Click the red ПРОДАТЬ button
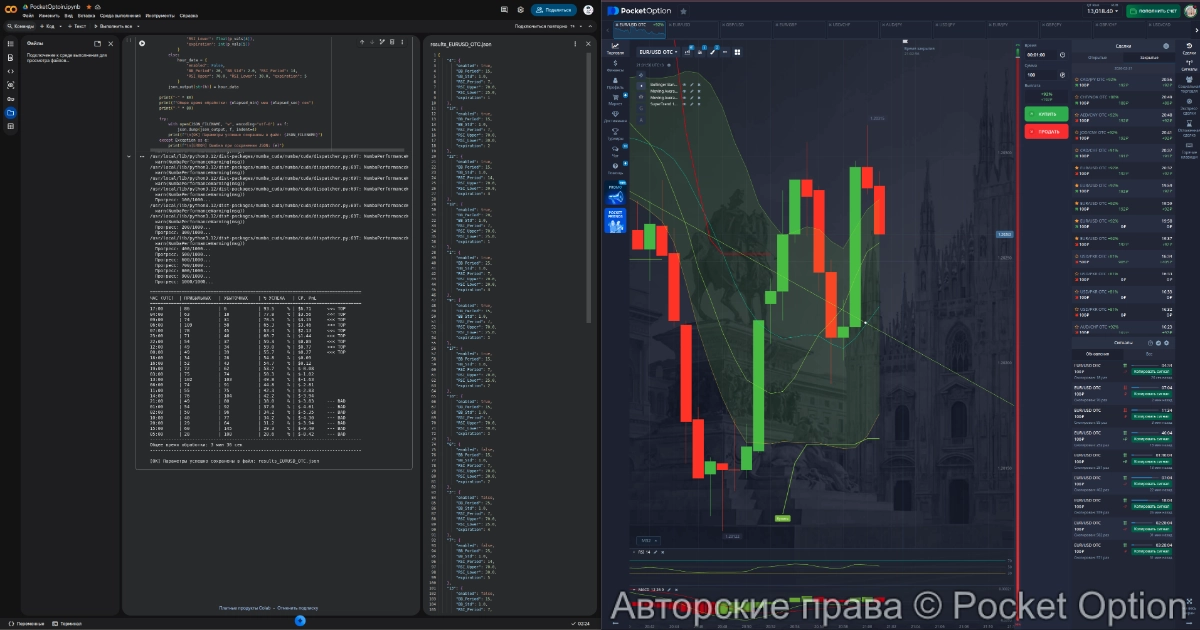 [1046, 132]
